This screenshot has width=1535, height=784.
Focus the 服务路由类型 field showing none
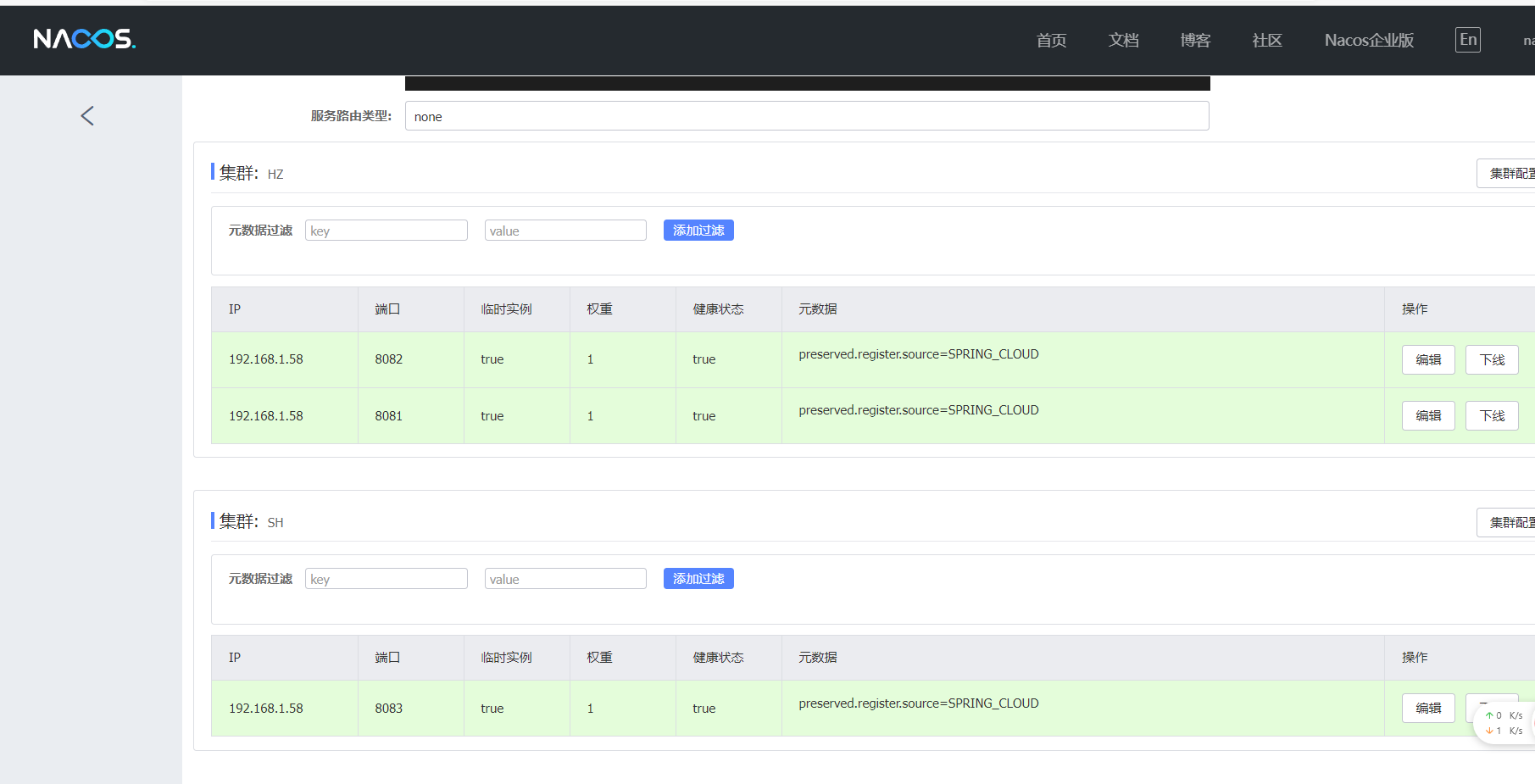click(806, 116)
